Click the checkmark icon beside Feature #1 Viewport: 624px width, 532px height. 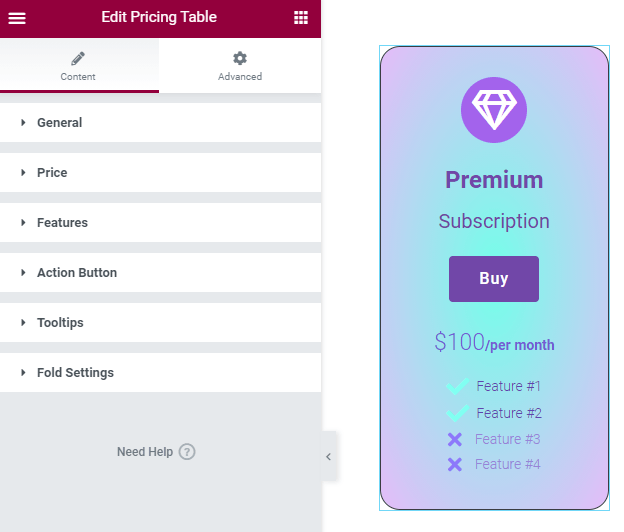coord(457,386)
